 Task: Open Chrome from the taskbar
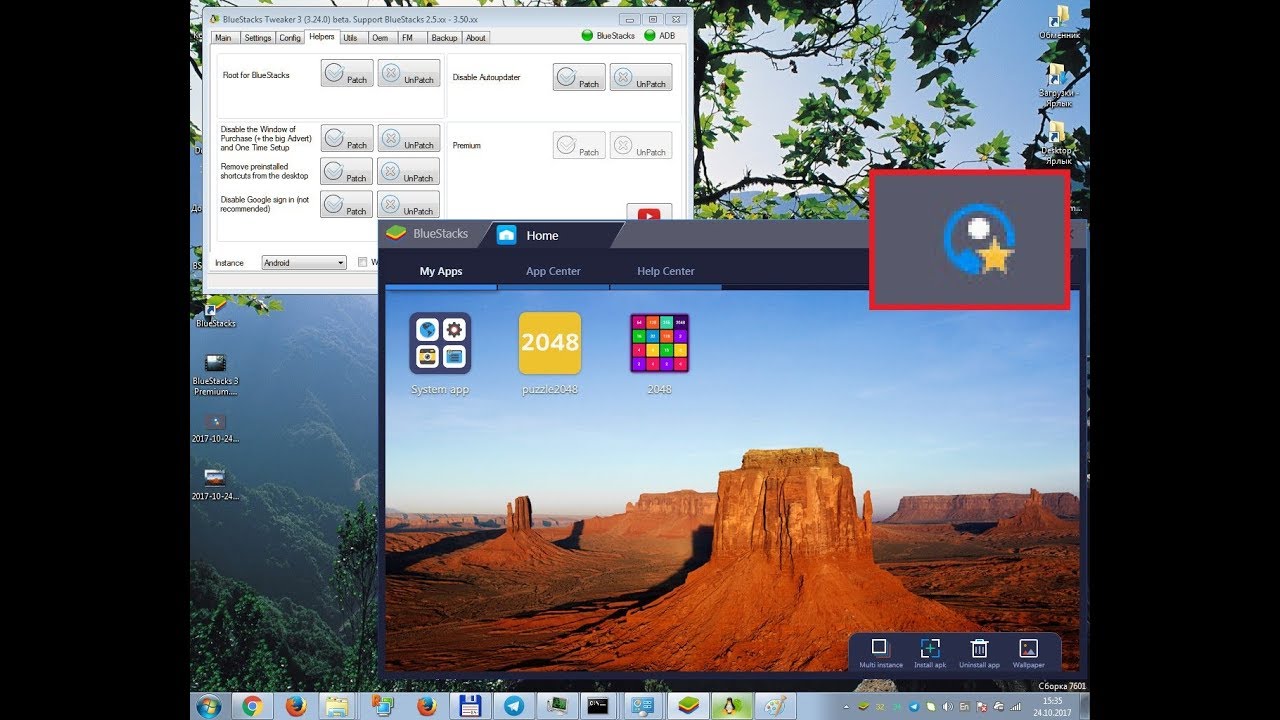coord(252,706)
